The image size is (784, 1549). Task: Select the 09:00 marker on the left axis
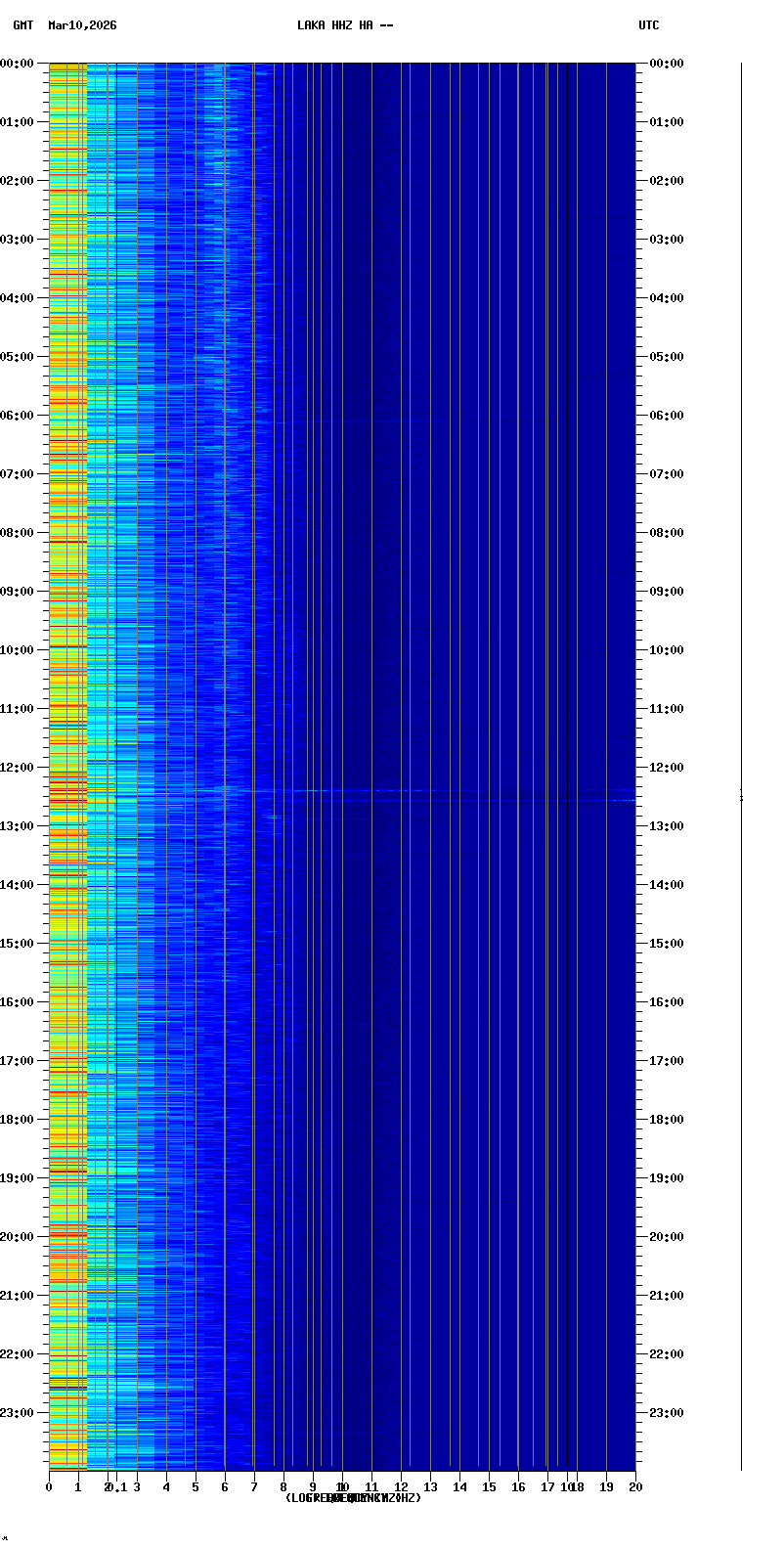18,592
